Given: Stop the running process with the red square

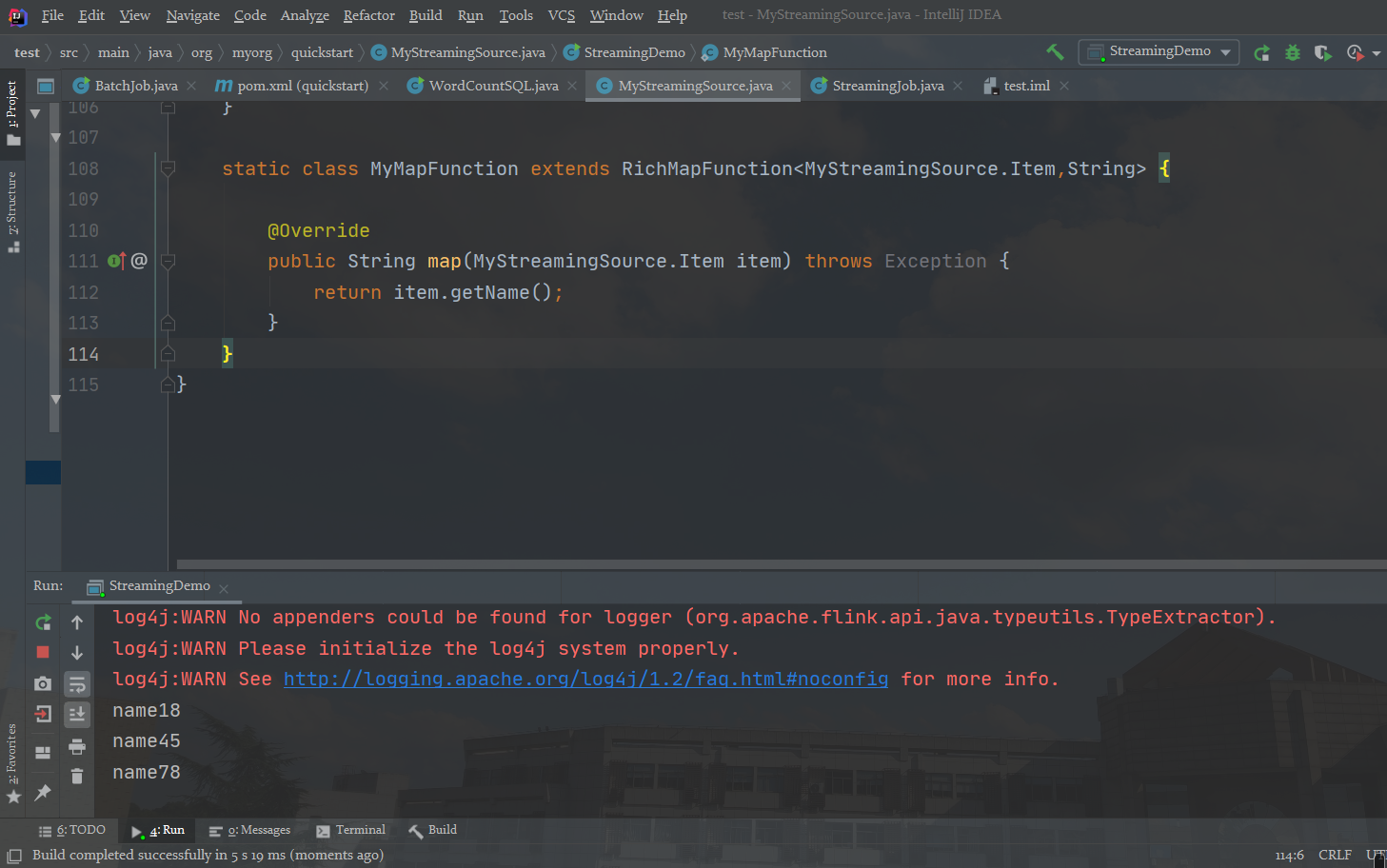Looking at the screenshot, I should (43, 653).
